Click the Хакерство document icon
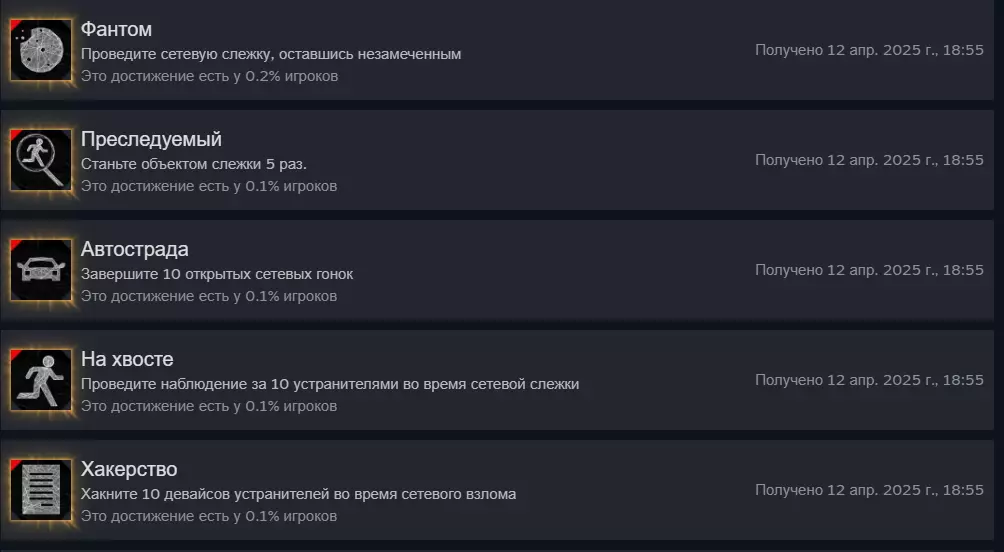 click(x=41, y=490)
